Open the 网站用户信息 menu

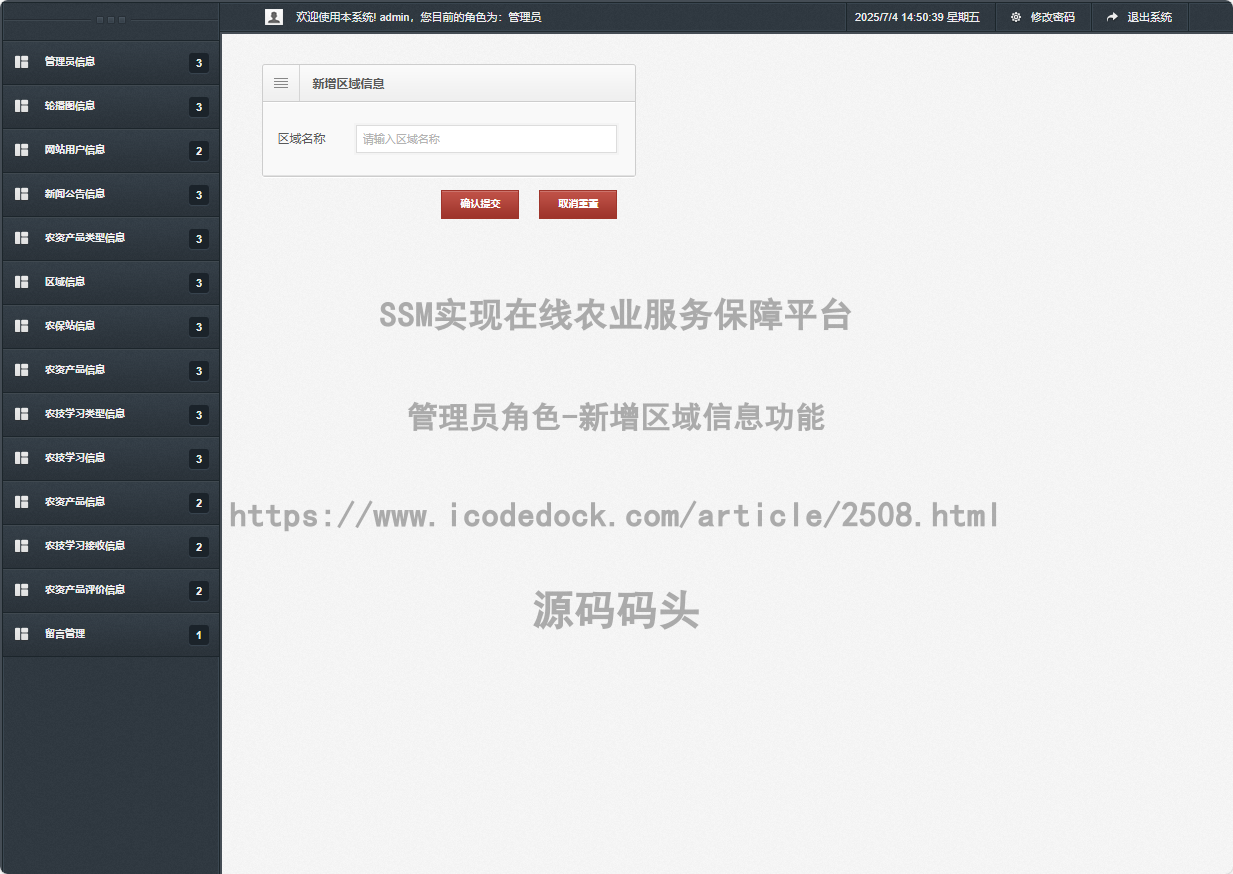110,150
